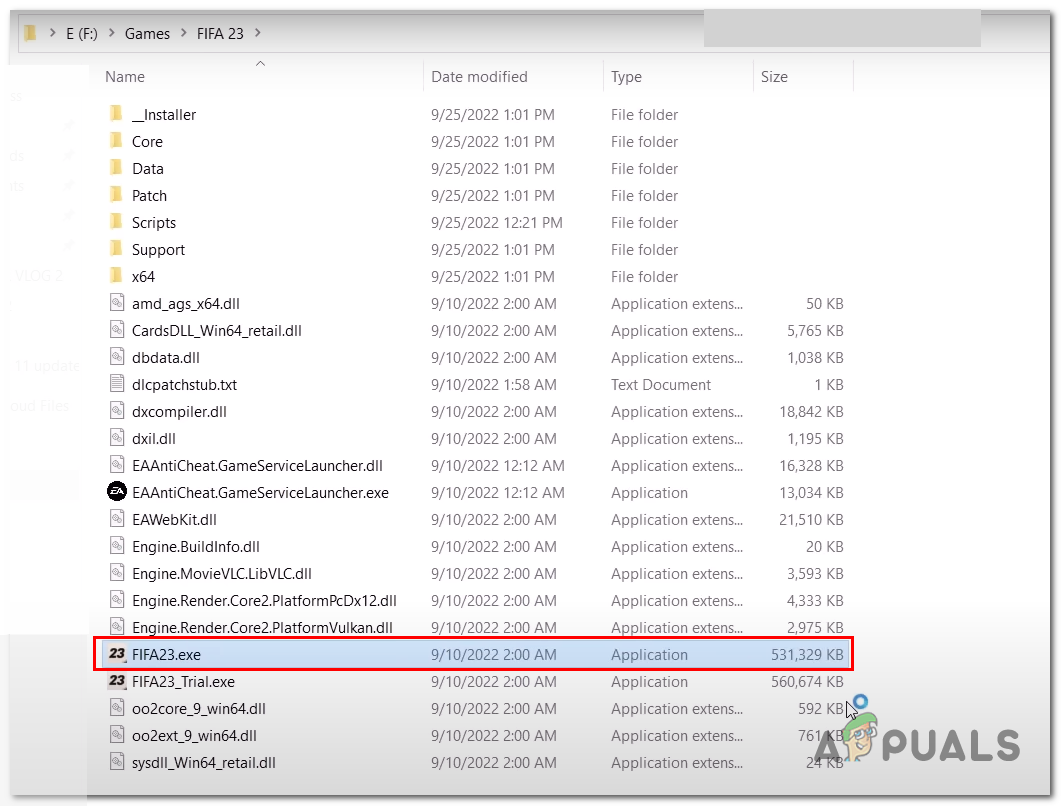Select the dxcompiler.dll file name

click(179, 412)
